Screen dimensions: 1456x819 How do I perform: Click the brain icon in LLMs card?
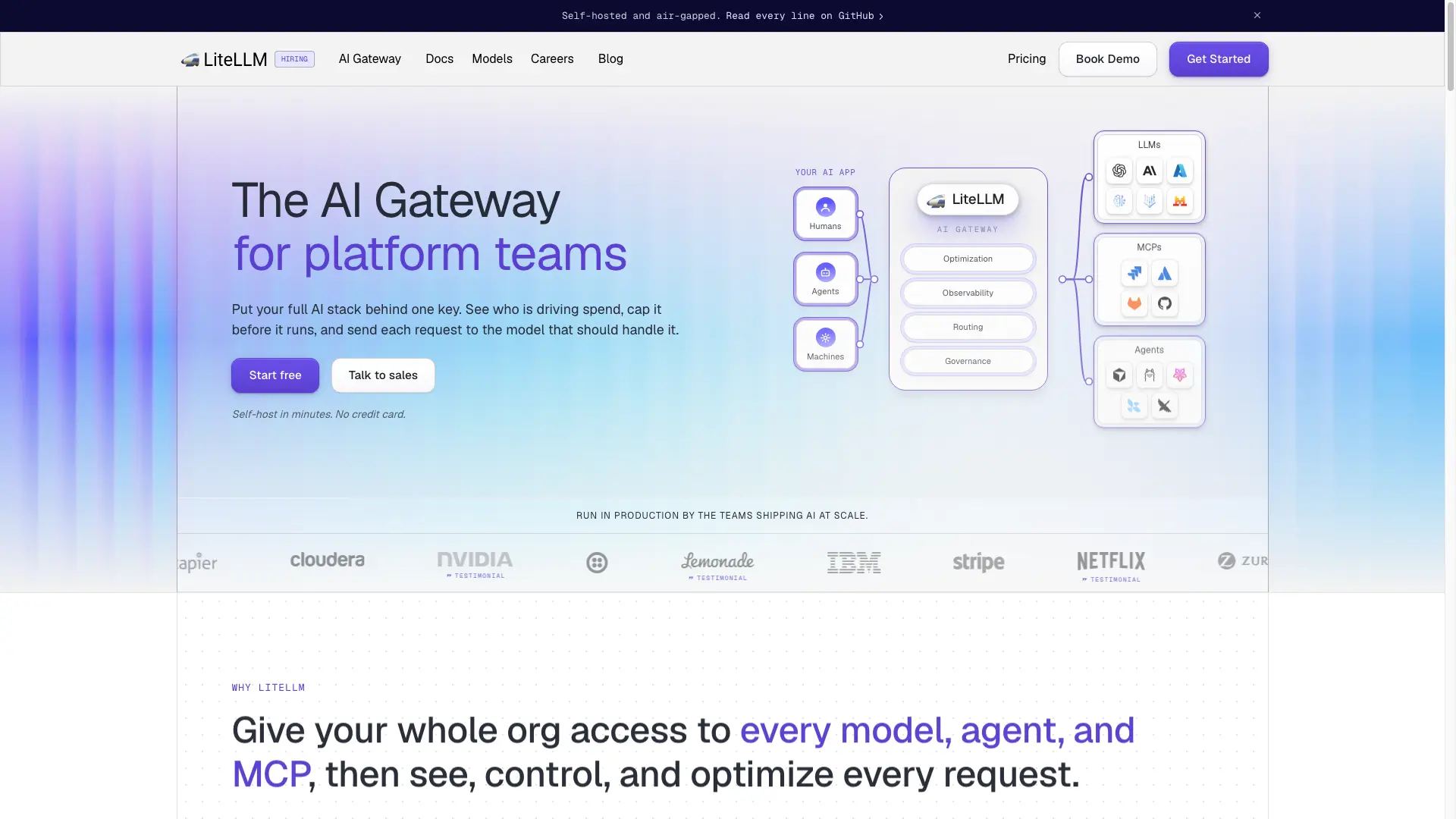tap(1119, 201)
